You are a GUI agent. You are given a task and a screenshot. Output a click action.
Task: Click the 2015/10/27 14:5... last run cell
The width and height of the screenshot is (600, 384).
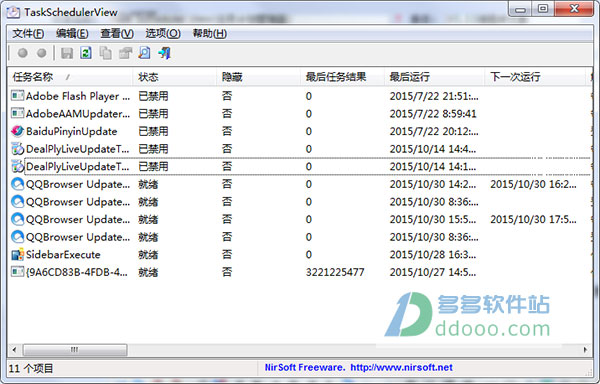(433, 272)
